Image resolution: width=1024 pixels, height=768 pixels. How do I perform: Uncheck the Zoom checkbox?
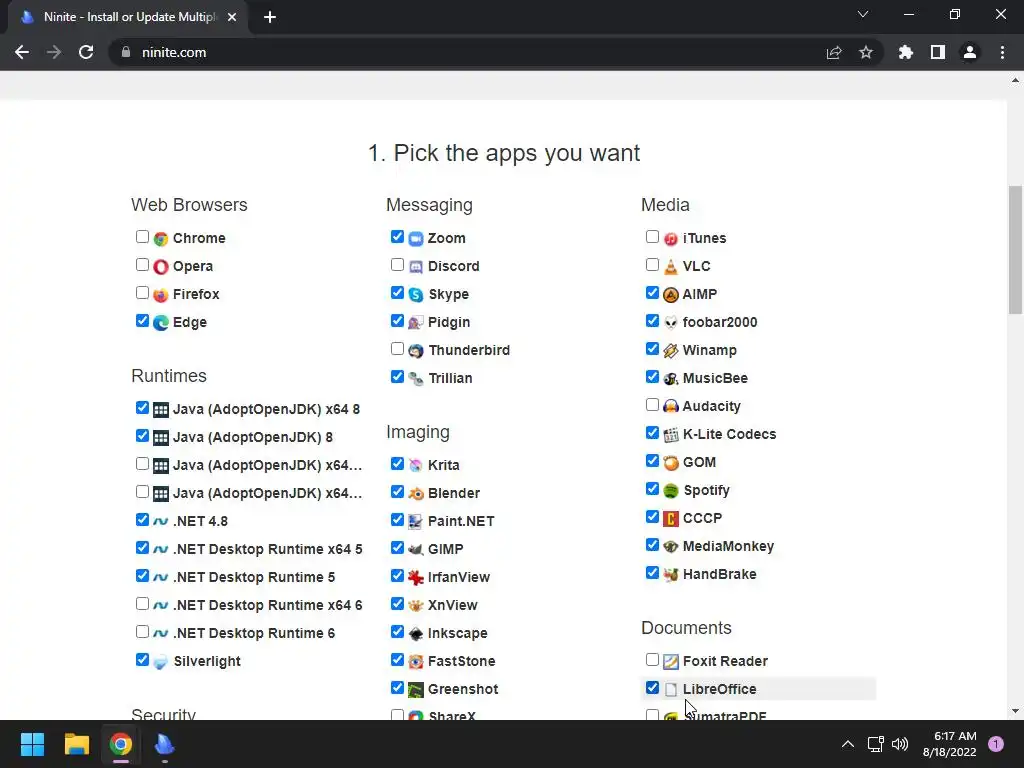tap(397, 236)
